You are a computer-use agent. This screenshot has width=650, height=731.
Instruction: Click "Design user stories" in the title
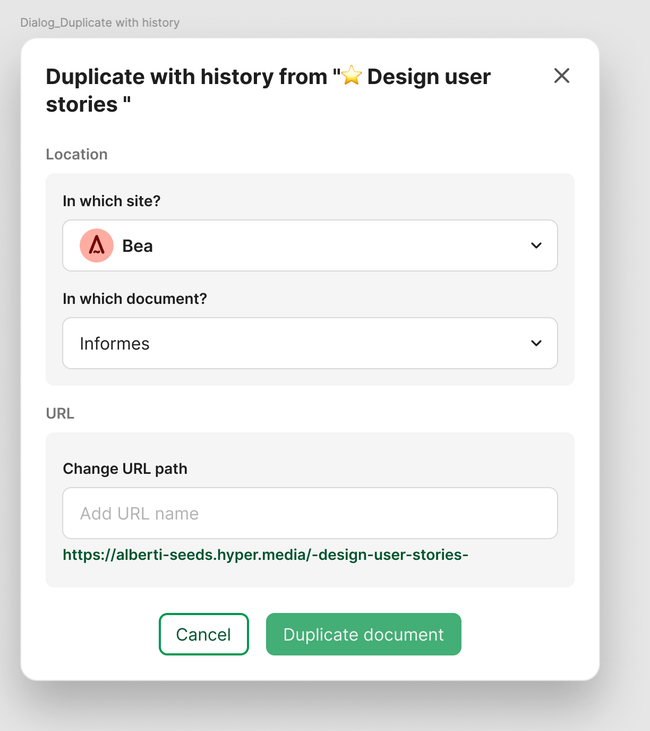428,77
